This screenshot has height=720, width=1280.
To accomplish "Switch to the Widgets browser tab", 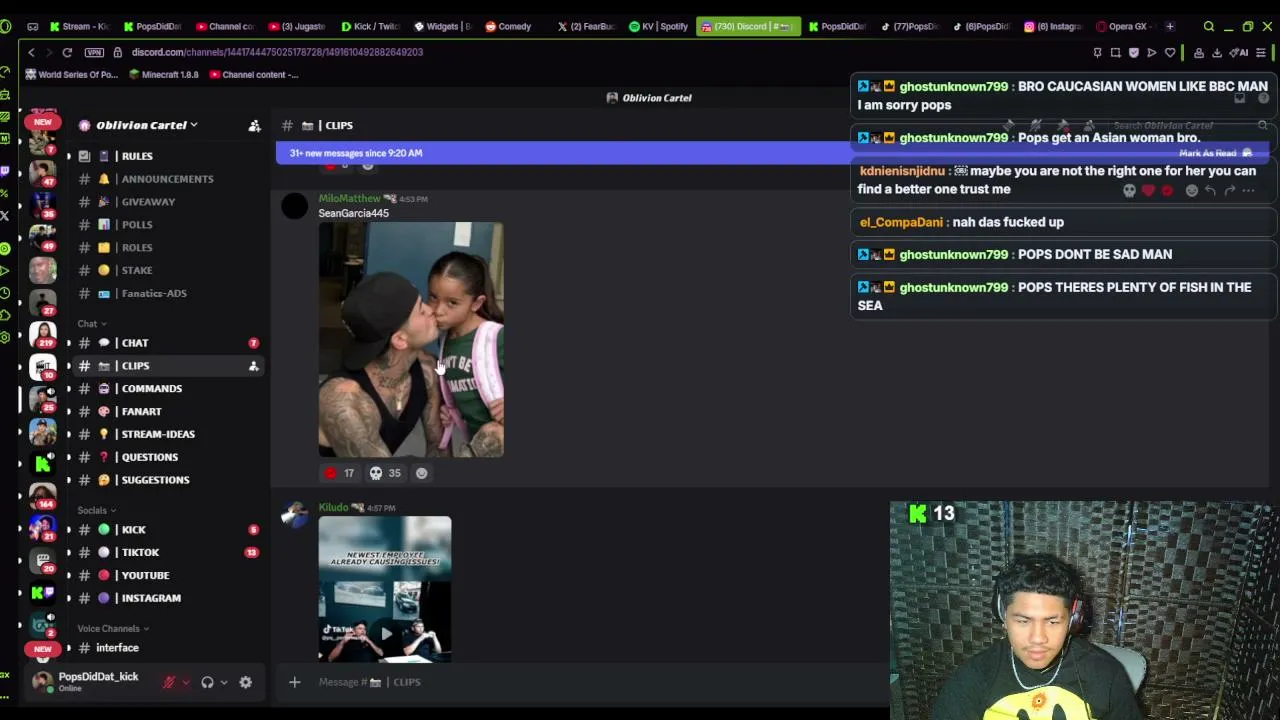I will 441,27.
